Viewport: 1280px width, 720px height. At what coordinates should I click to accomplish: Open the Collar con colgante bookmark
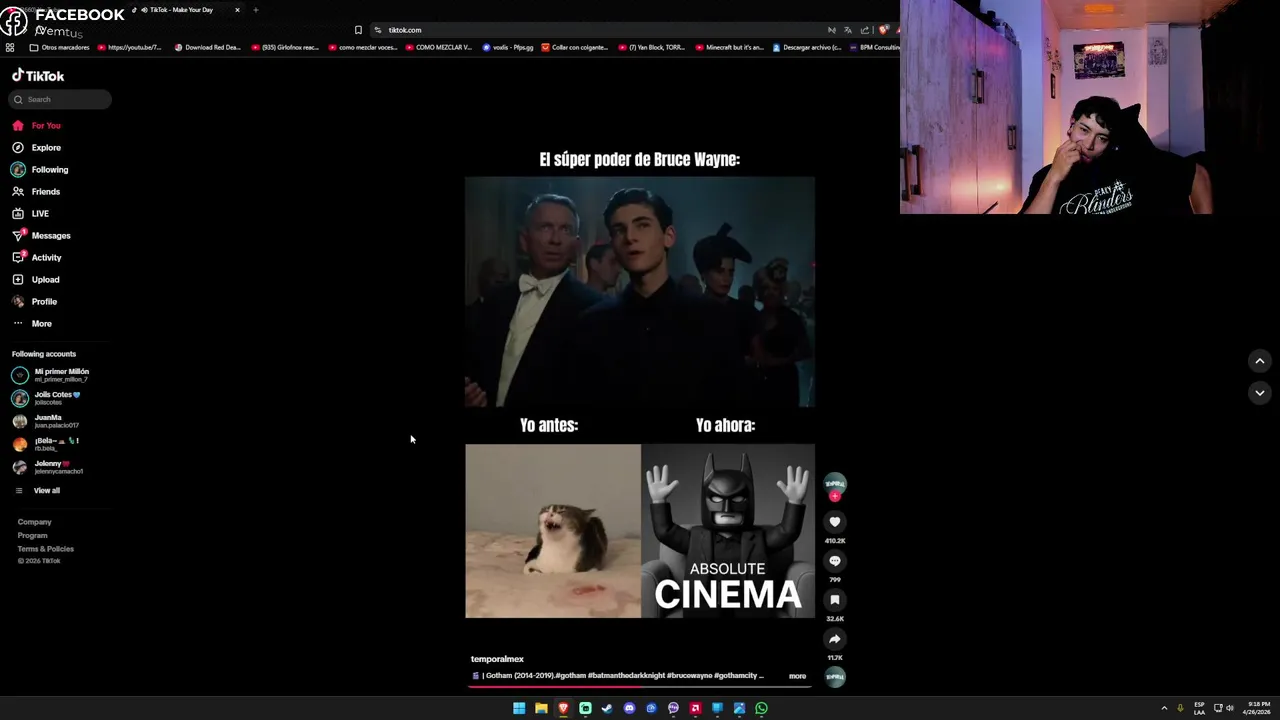coord(575,47)
